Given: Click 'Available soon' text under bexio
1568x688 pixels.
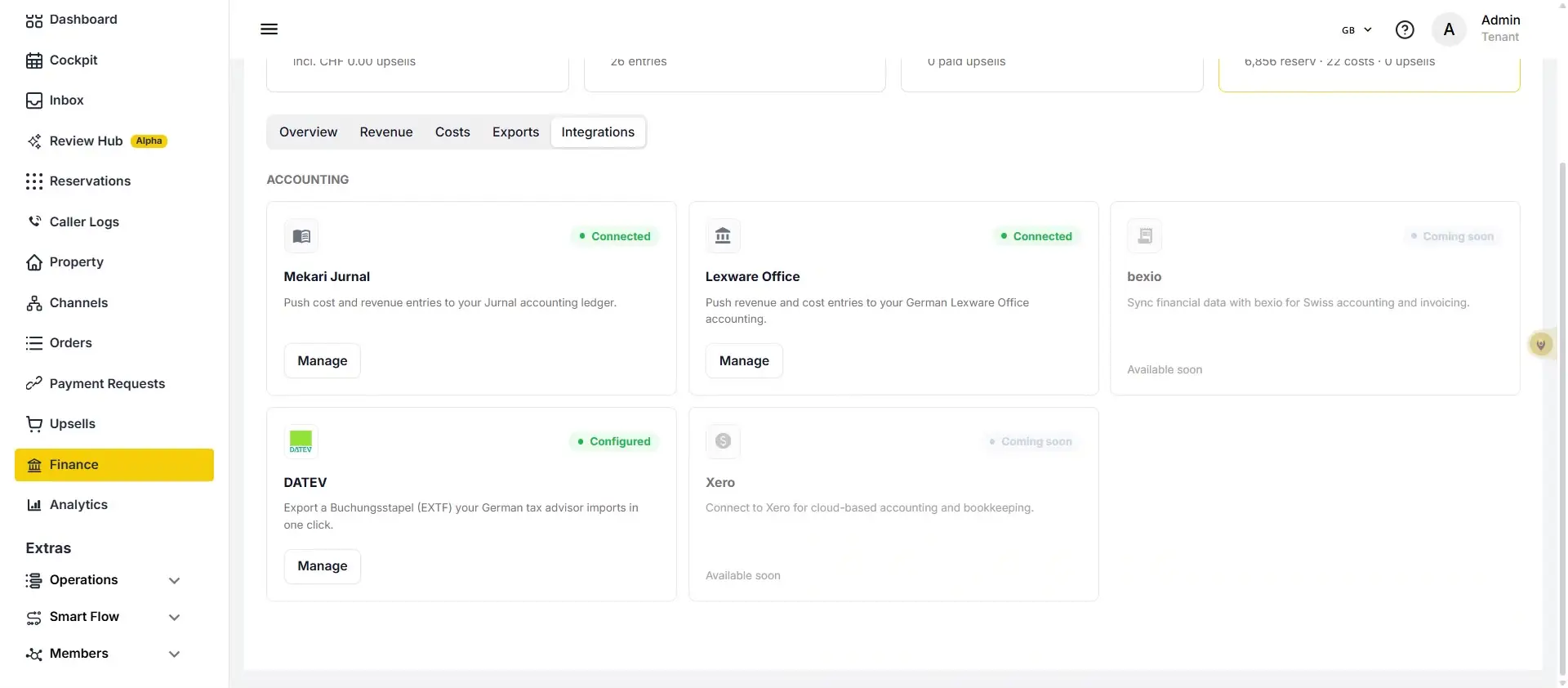Looking at the screenshot, I should (x=1165, y=370).
